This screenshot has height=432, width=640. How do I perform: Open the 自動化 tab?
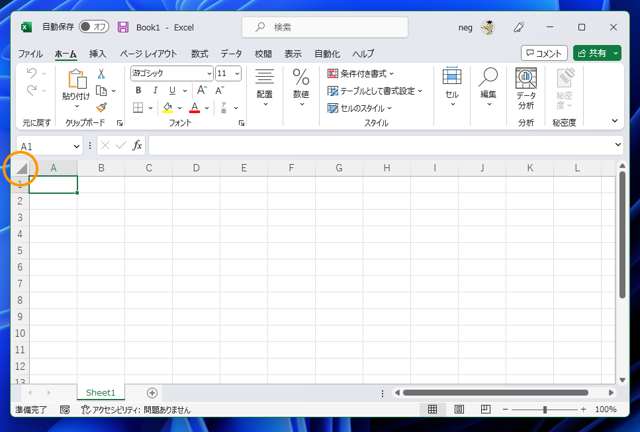click(327, 53)
